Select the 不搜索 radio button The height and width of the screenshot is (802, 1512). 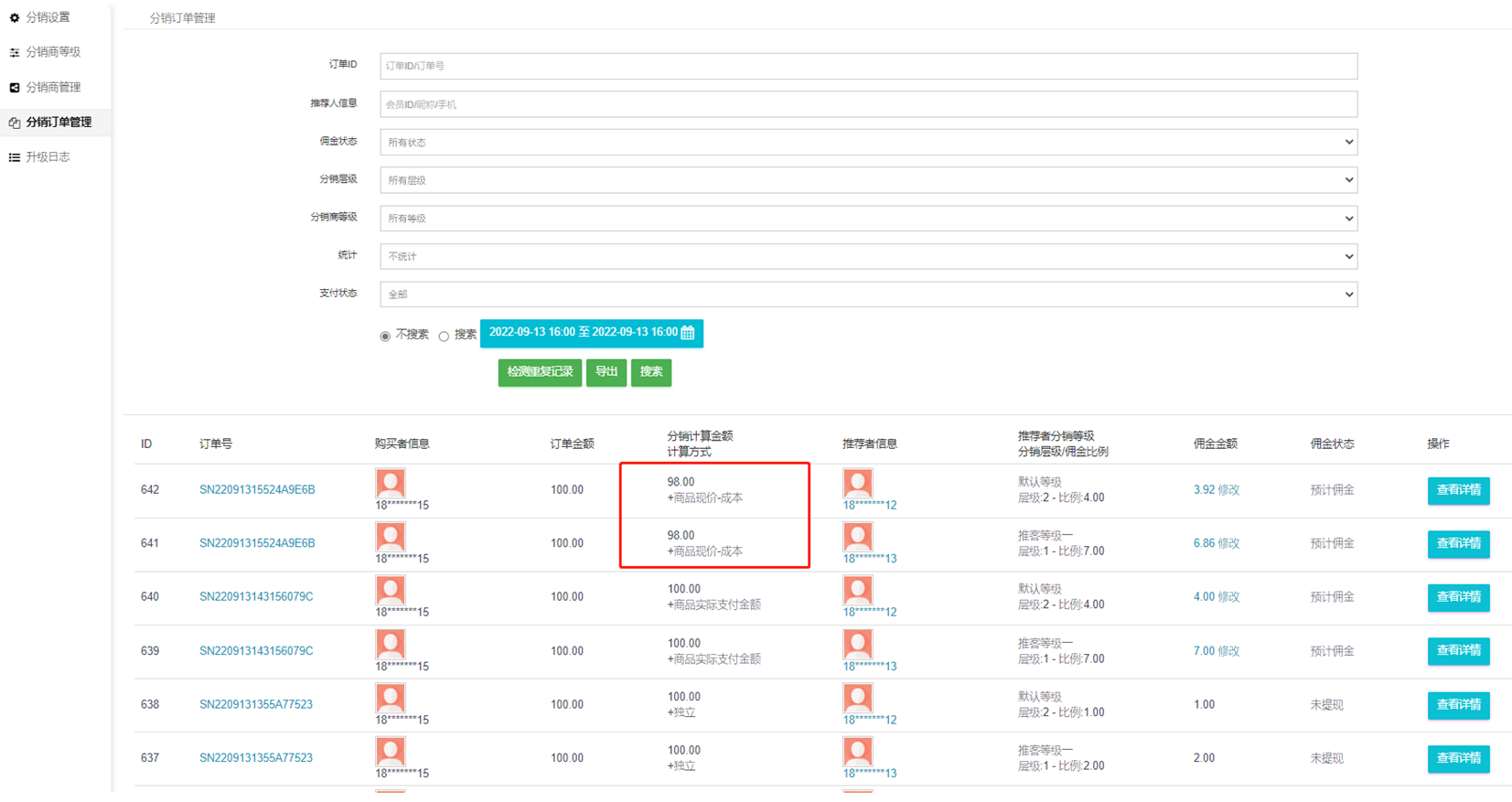[385, 337]
